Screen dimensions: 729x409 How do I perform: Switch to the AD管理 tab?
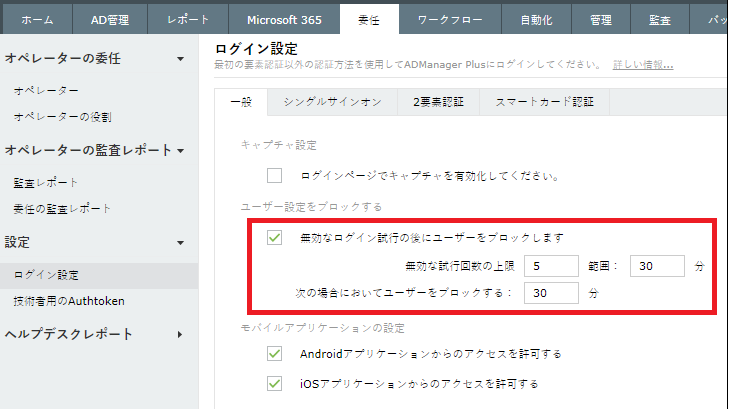pos(110,20)
